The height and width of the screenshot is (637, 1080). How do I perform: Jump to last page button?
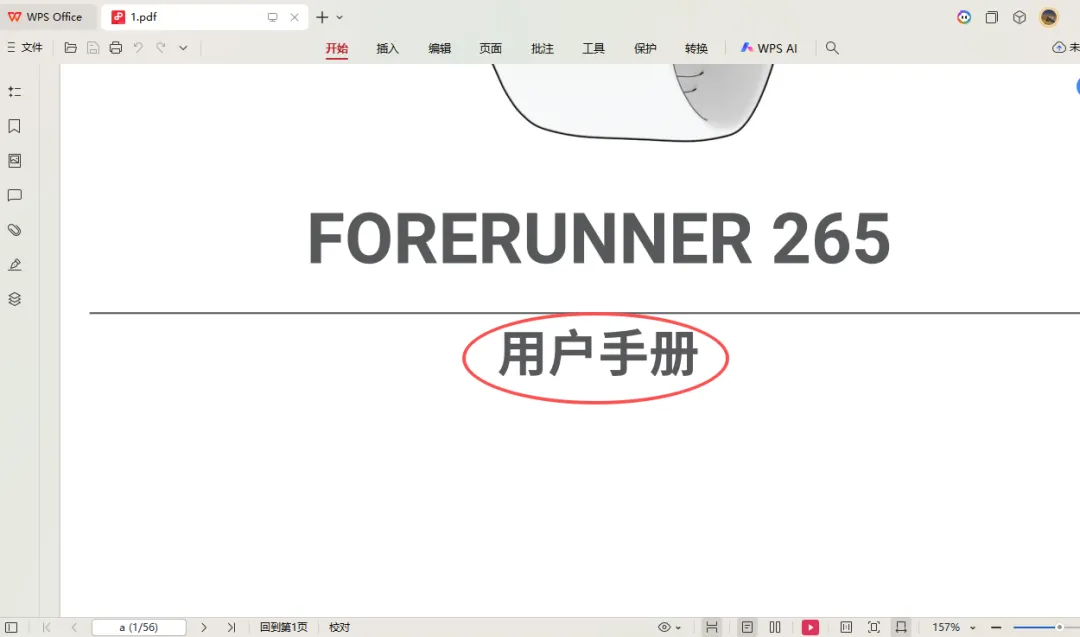click(231, 627)
